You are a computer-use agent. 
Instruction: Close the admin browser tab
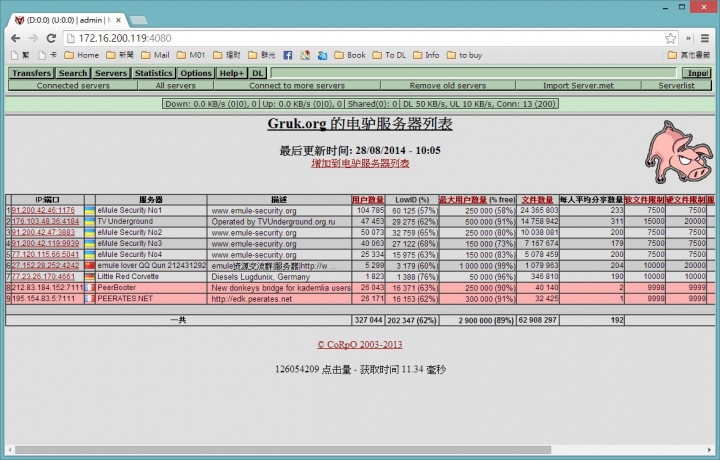point(118,20)
